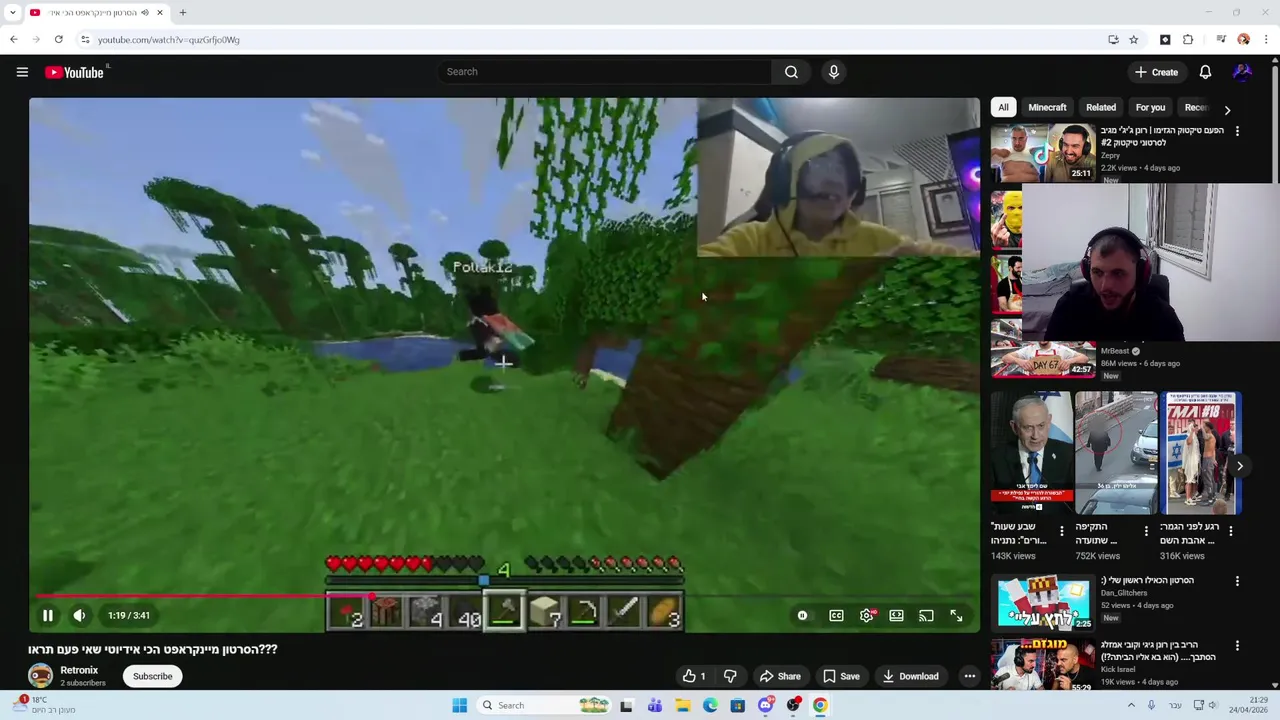Open the tab search dropdown arrow

[12, 13]
